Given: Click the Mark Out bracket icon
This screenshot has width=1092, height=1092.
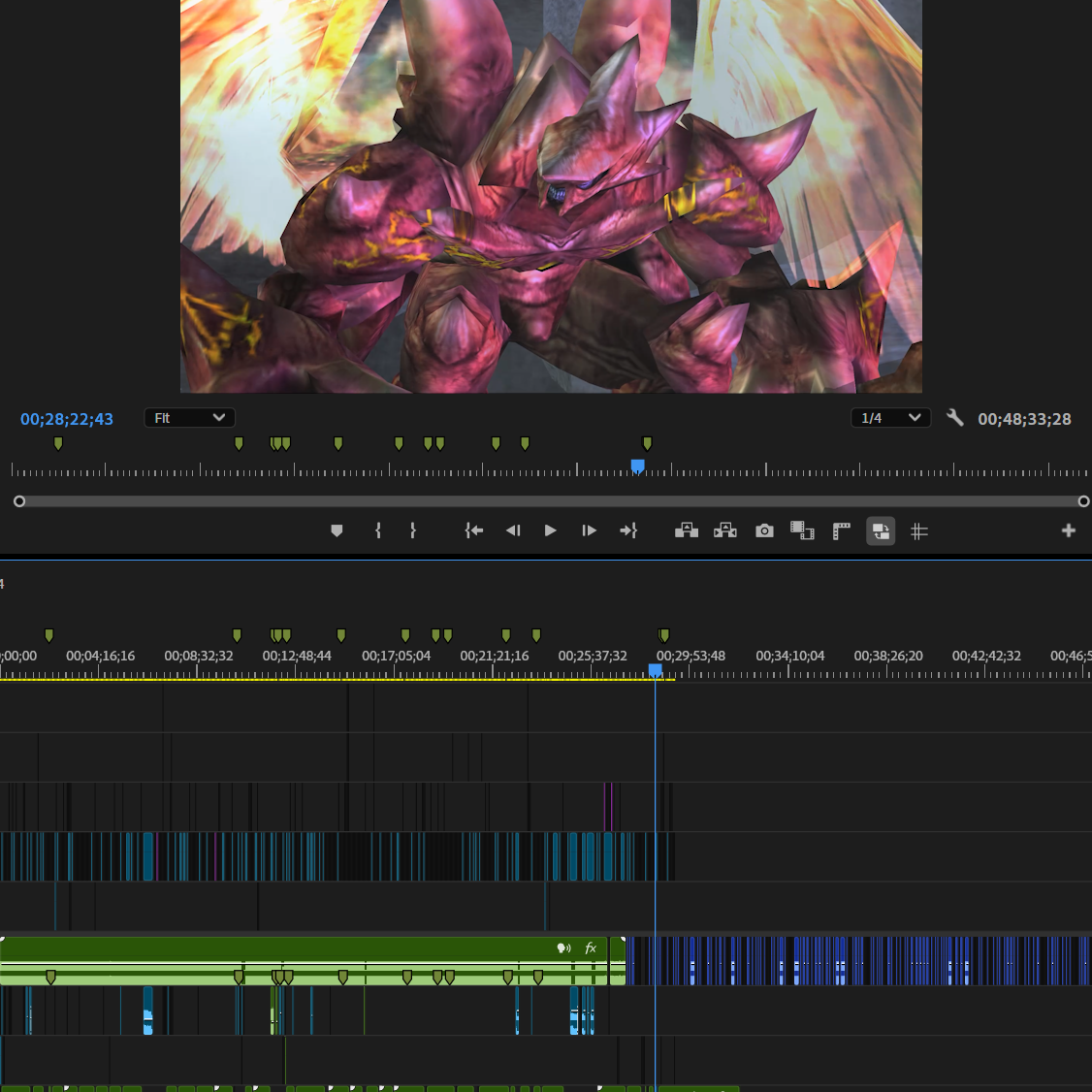Looking at the screenshot, I should 413,530.
